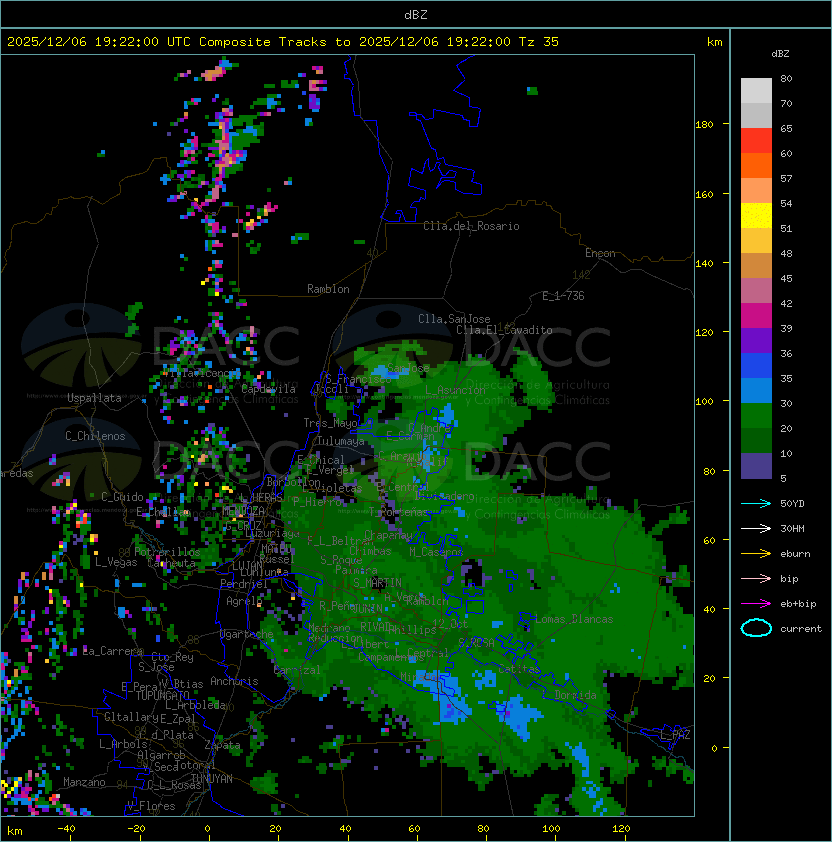Click the -40 km tick on bottom axis

pos(66,829)
